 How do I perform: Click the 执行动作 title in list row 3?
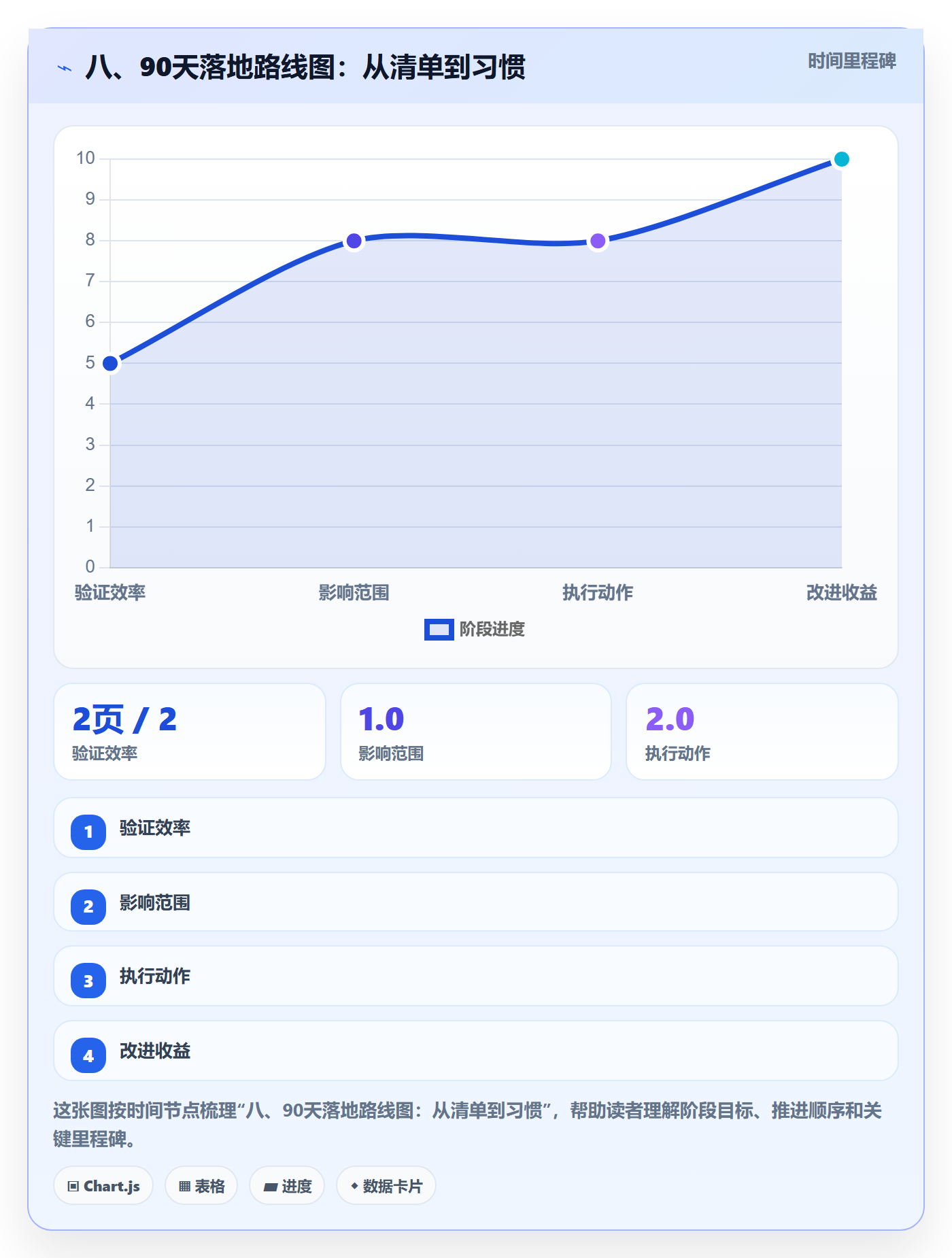pos(155,976)
